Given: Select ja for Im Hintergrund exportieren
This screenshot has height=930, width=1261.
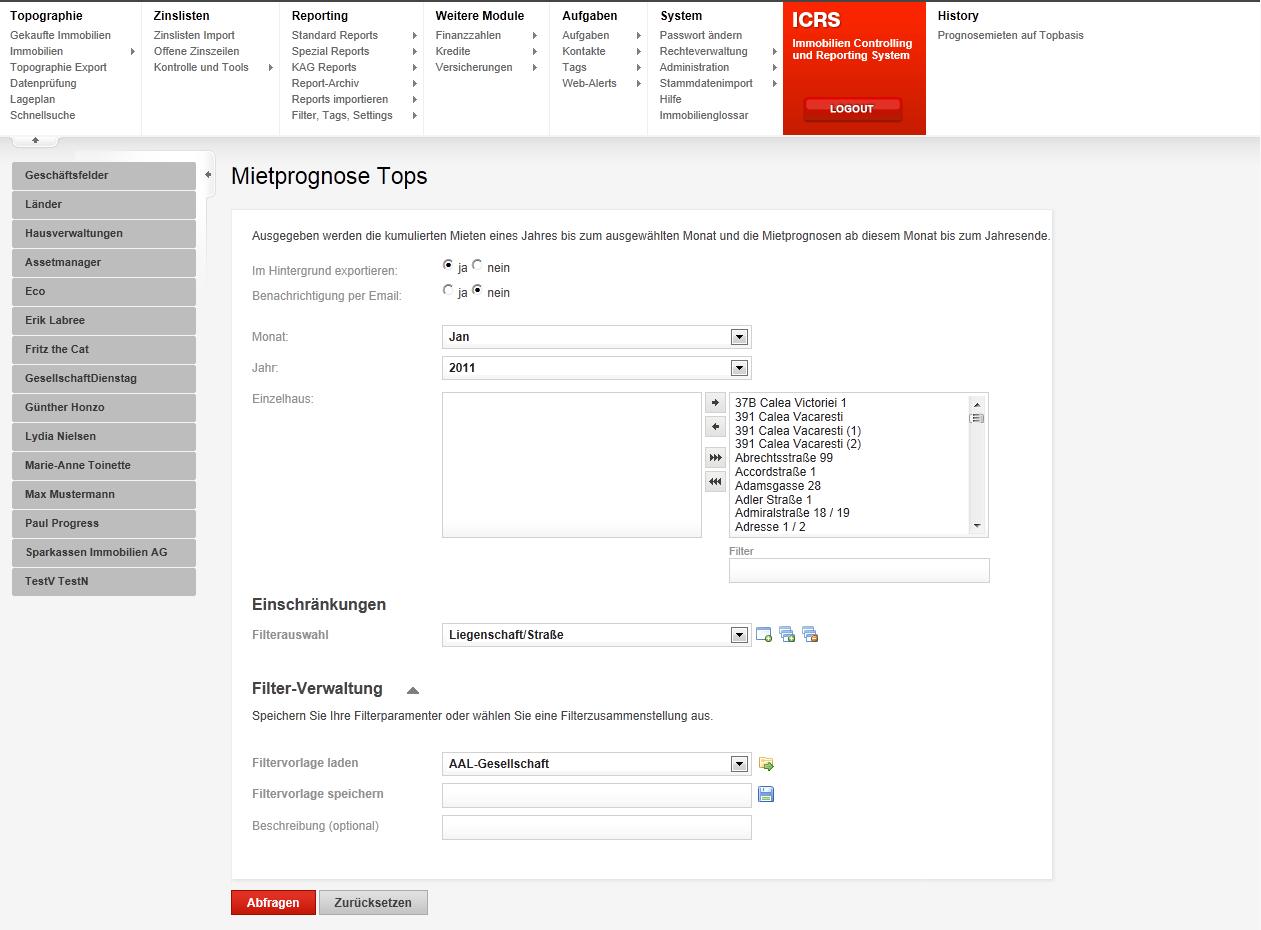Looking at the screenshot, I should click(448, 266).
